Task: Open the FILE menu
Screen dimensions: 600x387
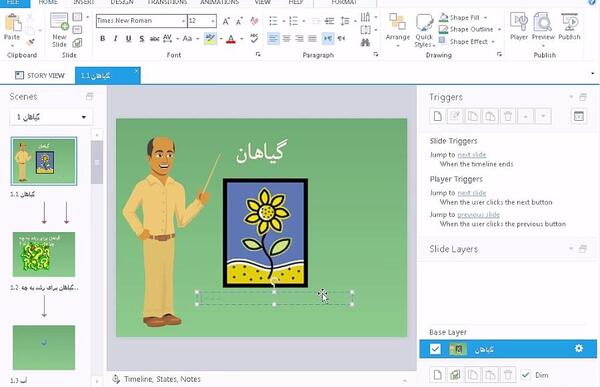Action: (13, 2)
